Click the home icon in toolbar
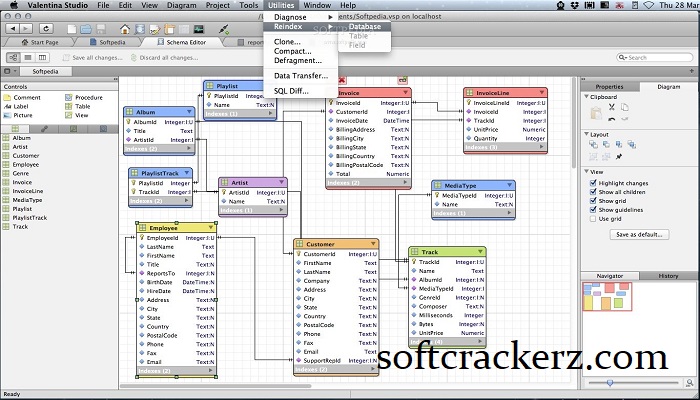This screenshot has height=400, width=700. (125, 29)
